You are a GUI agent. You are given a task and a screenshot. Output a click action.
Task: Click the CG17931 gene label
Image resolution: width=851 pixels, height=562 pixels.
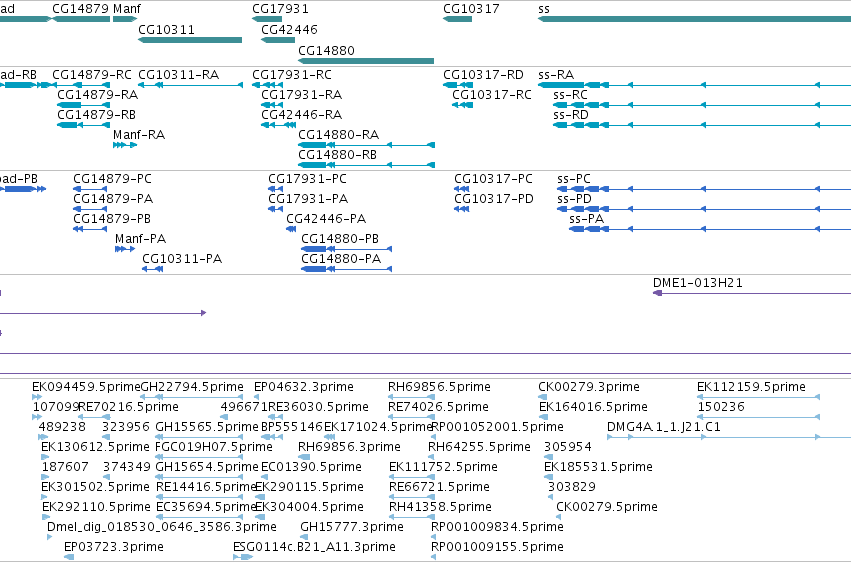[281, 9]
